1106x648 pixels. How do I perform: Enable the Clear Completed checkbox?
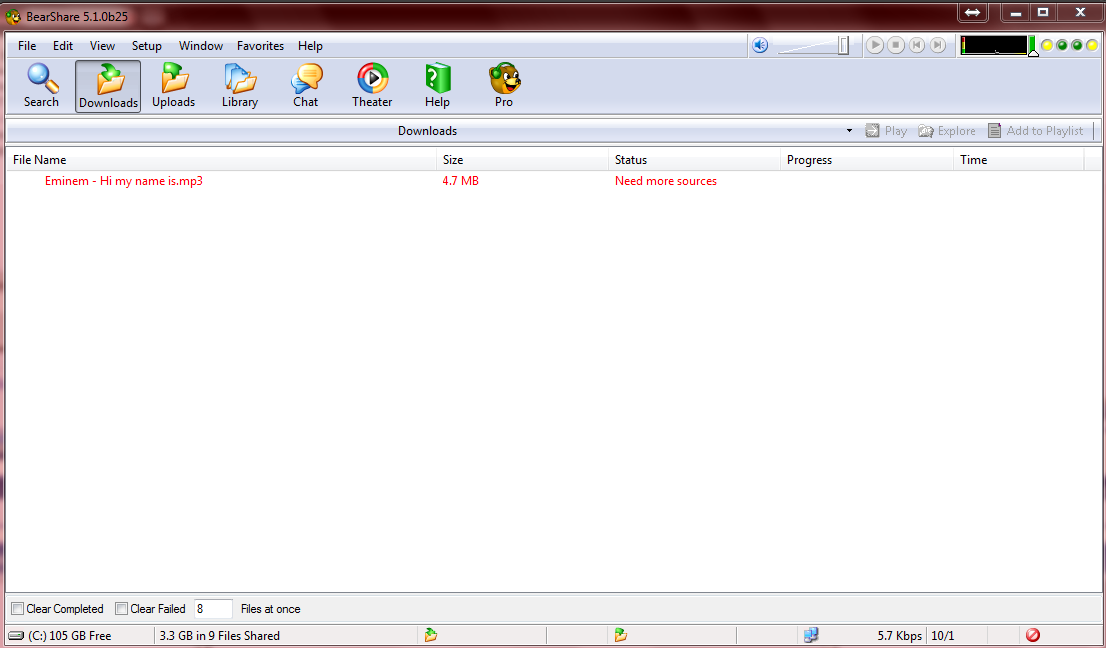(x=18, y=609)
